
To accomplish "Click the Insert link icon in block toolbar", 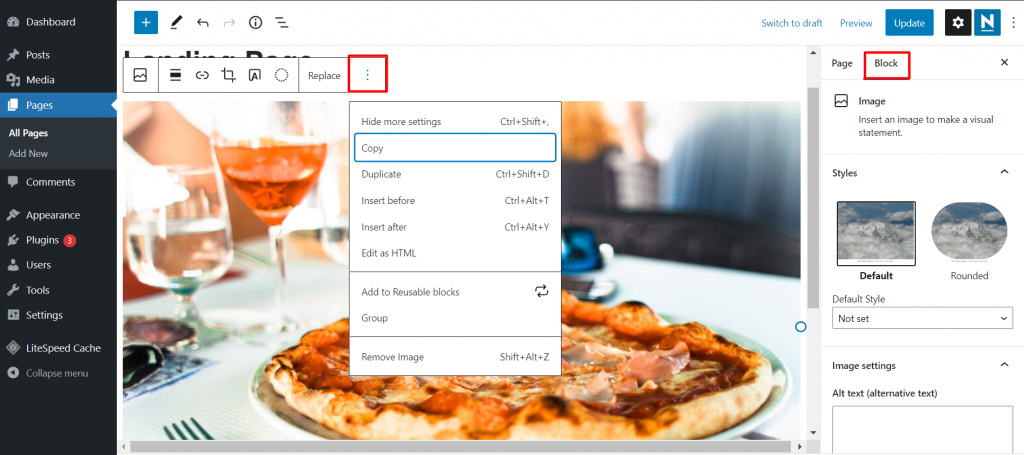I will [201, 75].
